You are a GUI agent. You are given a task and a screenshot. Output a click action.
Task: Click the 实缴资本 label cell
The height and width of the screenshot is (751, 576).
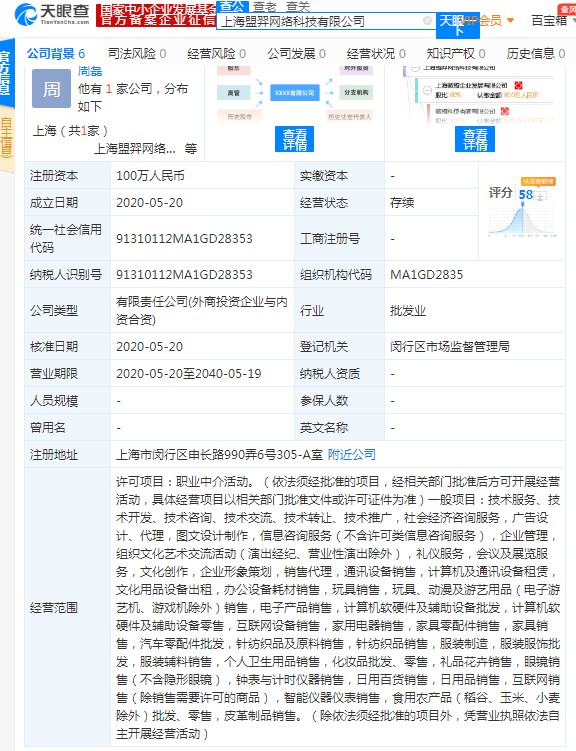339,176
